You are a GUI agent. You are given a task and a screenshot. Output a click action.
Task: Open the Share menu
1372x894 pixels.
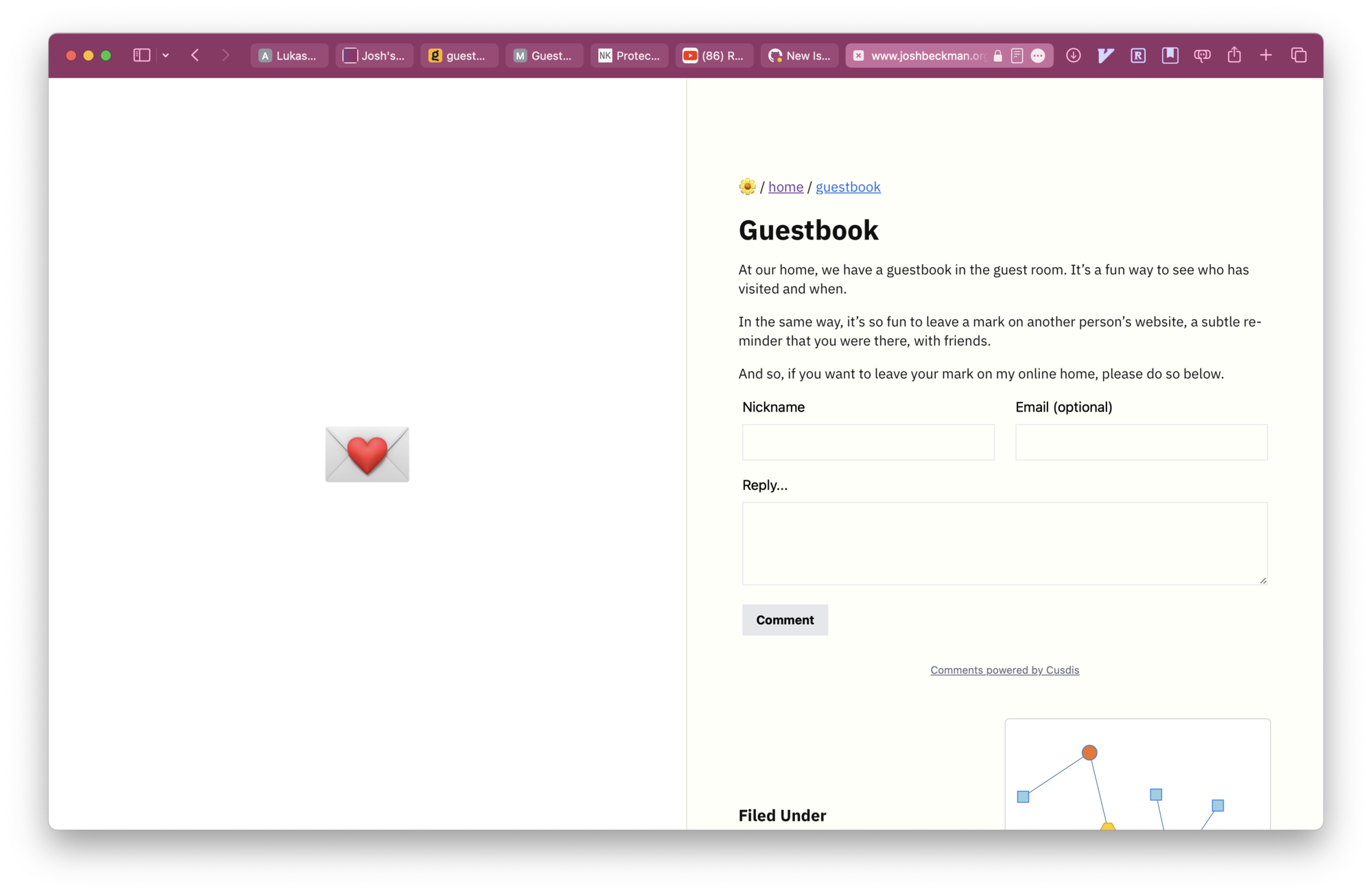pos(1234,55)
